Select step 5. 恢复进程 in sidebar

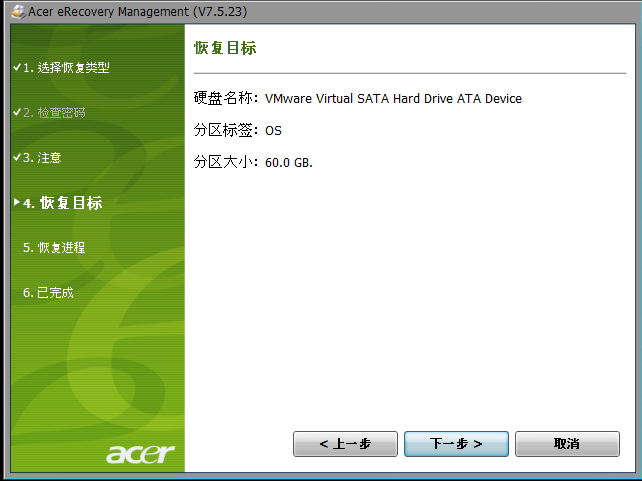point(54,248)
